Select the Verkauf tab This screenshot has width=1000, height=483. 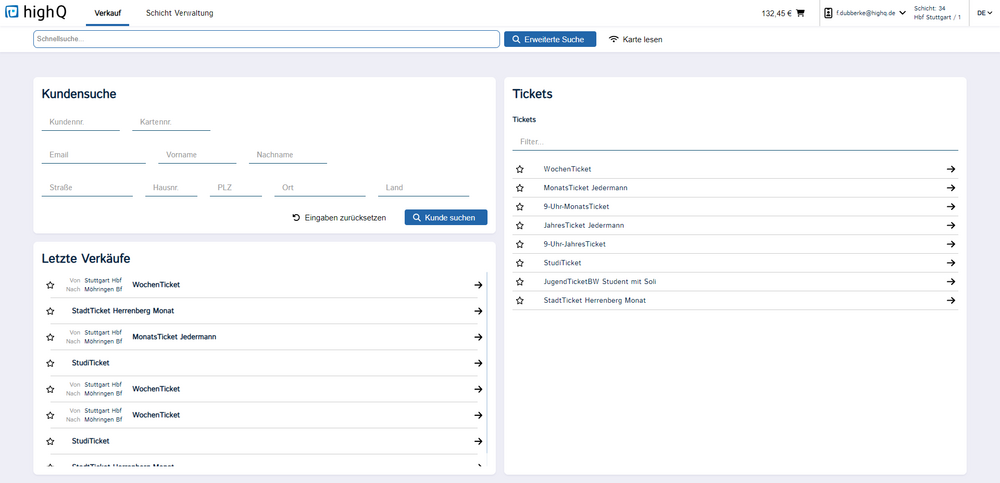(x=107, y=13)
